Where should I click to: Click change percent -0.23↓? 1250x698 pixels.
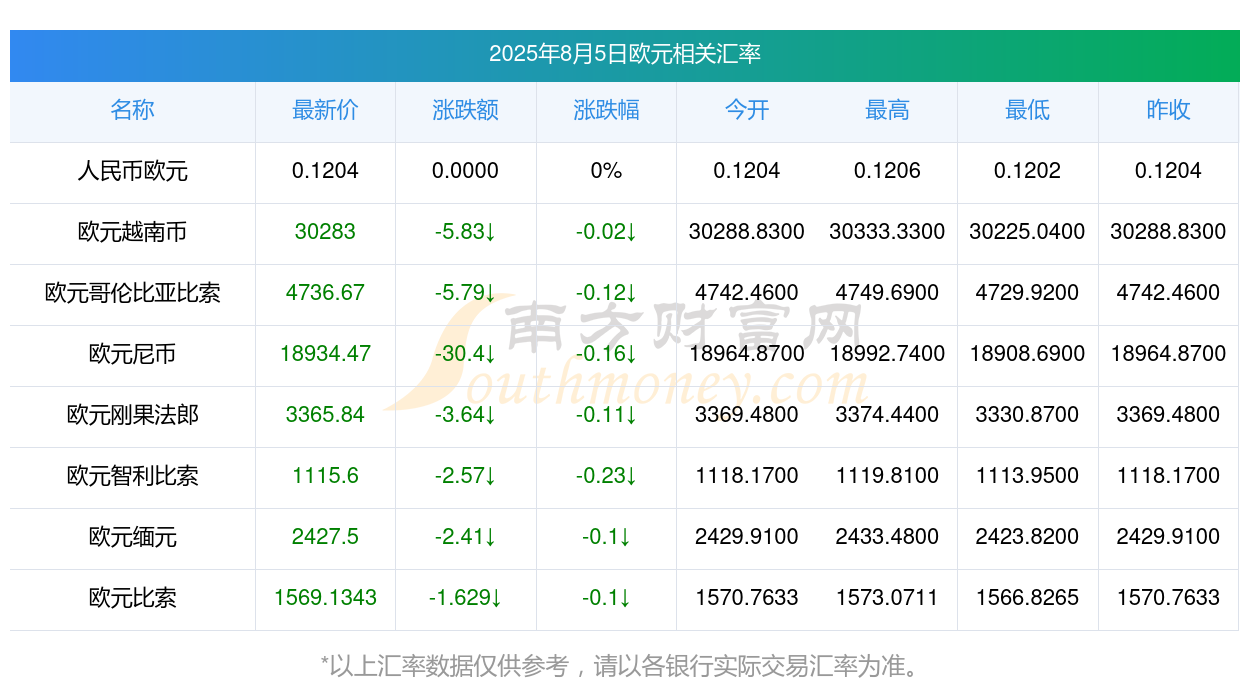606,476
